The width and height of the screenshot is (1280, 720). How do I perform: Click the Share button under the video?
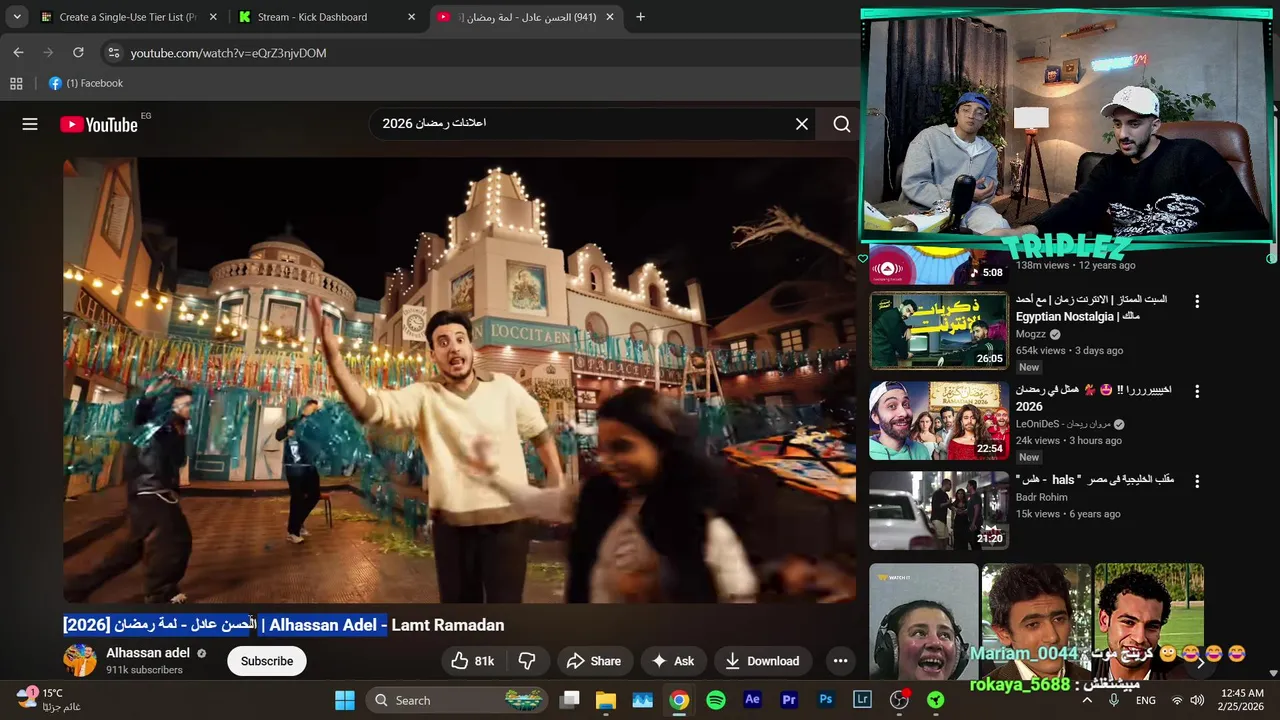593,661
